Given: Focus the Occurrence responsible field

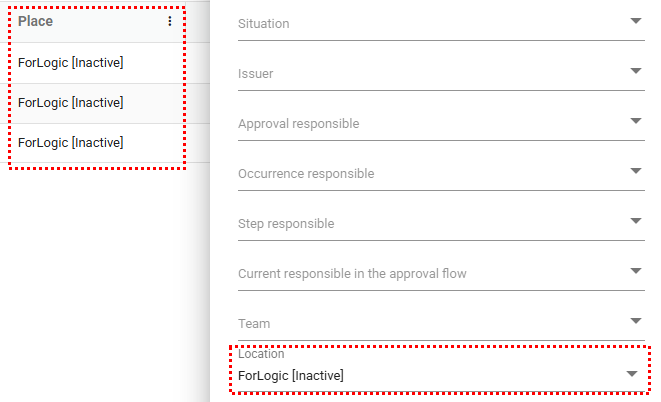Looking at the screenshot, I should [420, 173].
